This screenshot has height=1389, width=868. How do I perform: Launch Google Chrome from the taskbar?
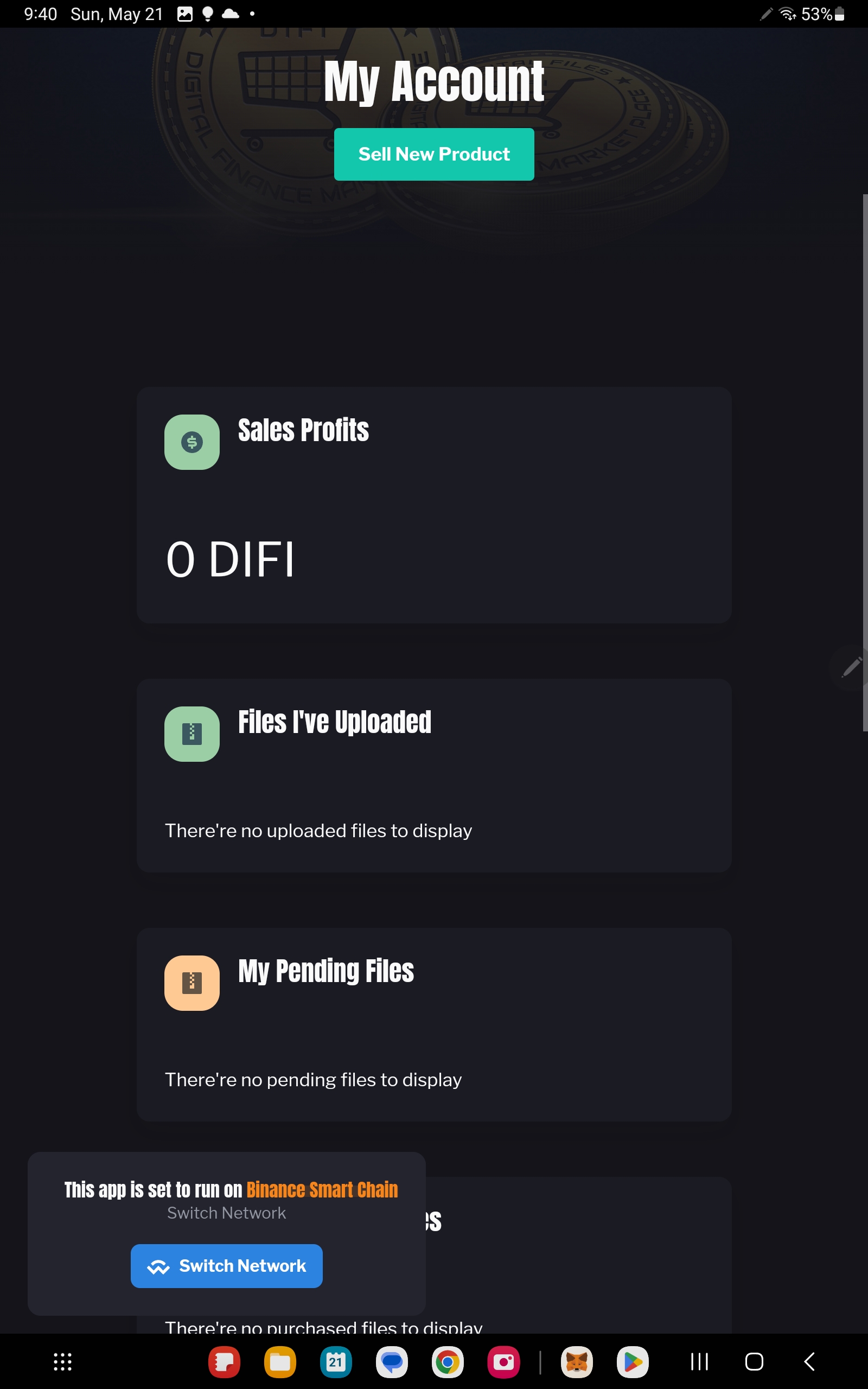[x=447, y=1362]
